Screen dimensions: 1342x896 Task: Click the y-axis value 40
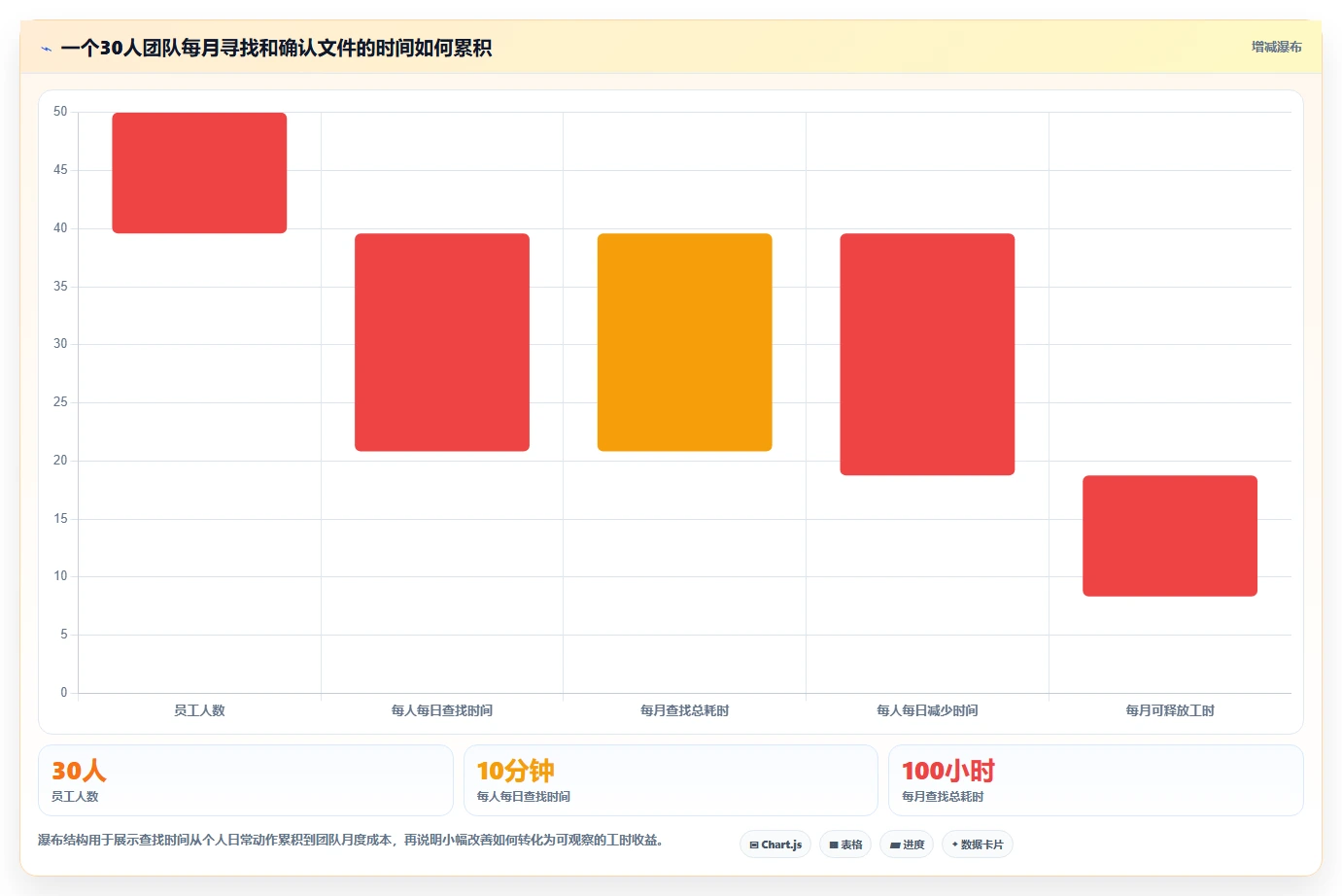[60, 228]
